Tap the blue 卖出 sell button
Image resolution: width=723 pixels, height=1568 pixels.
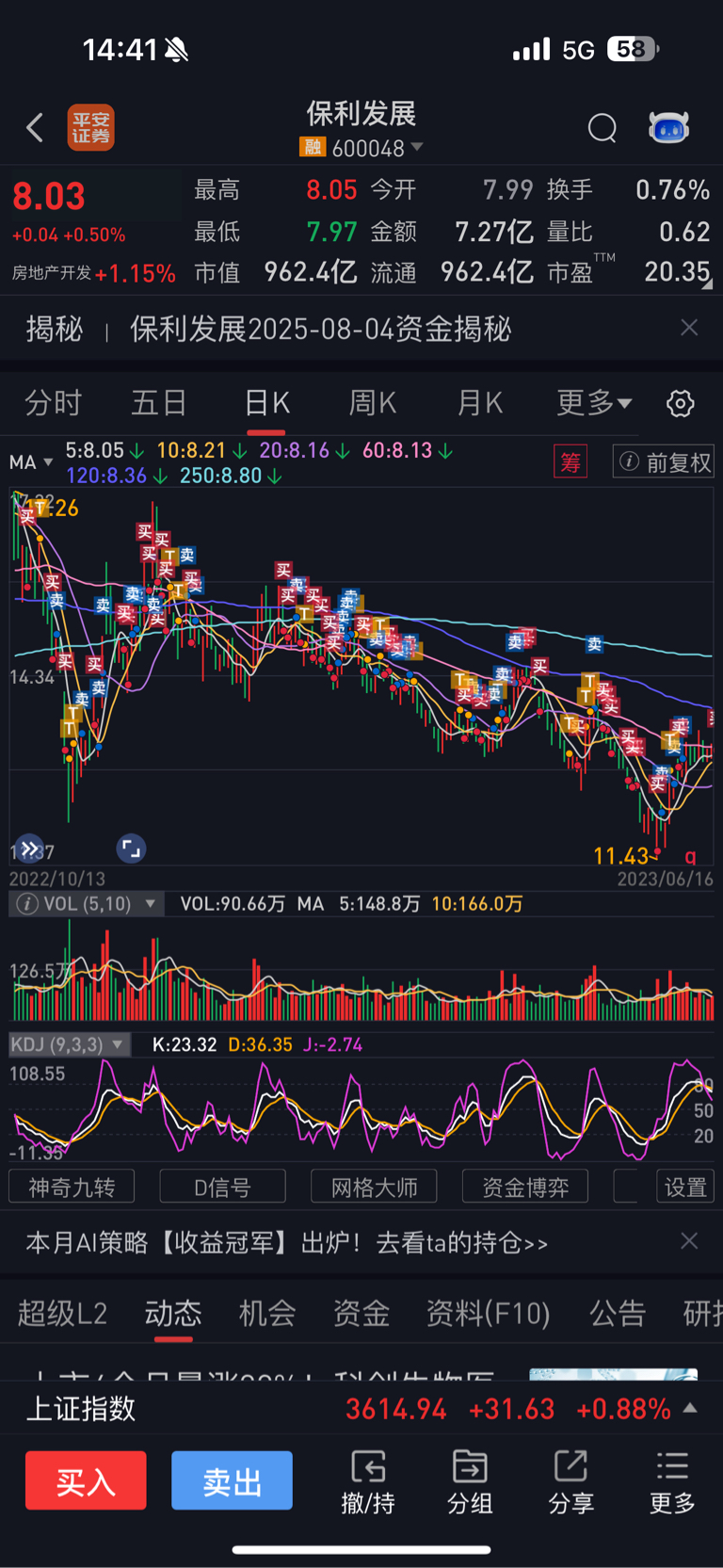point(232,1480)
